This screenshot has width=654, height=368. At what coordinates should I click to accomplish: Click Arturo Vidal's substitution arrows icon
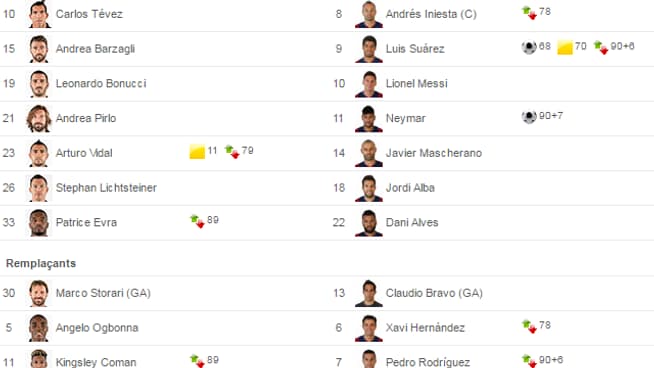pyautogui.click(x=232, y=151)
